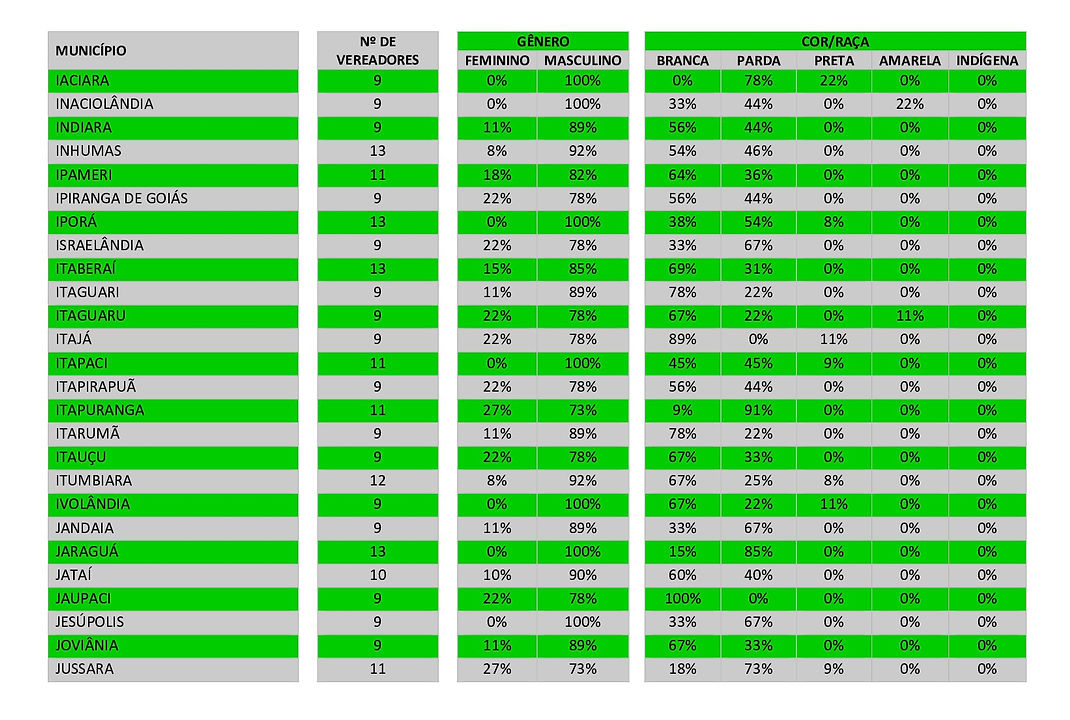This screenshot has width=1070, height=720.
Task: Select the ITUMBIARA municipality cell
Action: point(173,480)
